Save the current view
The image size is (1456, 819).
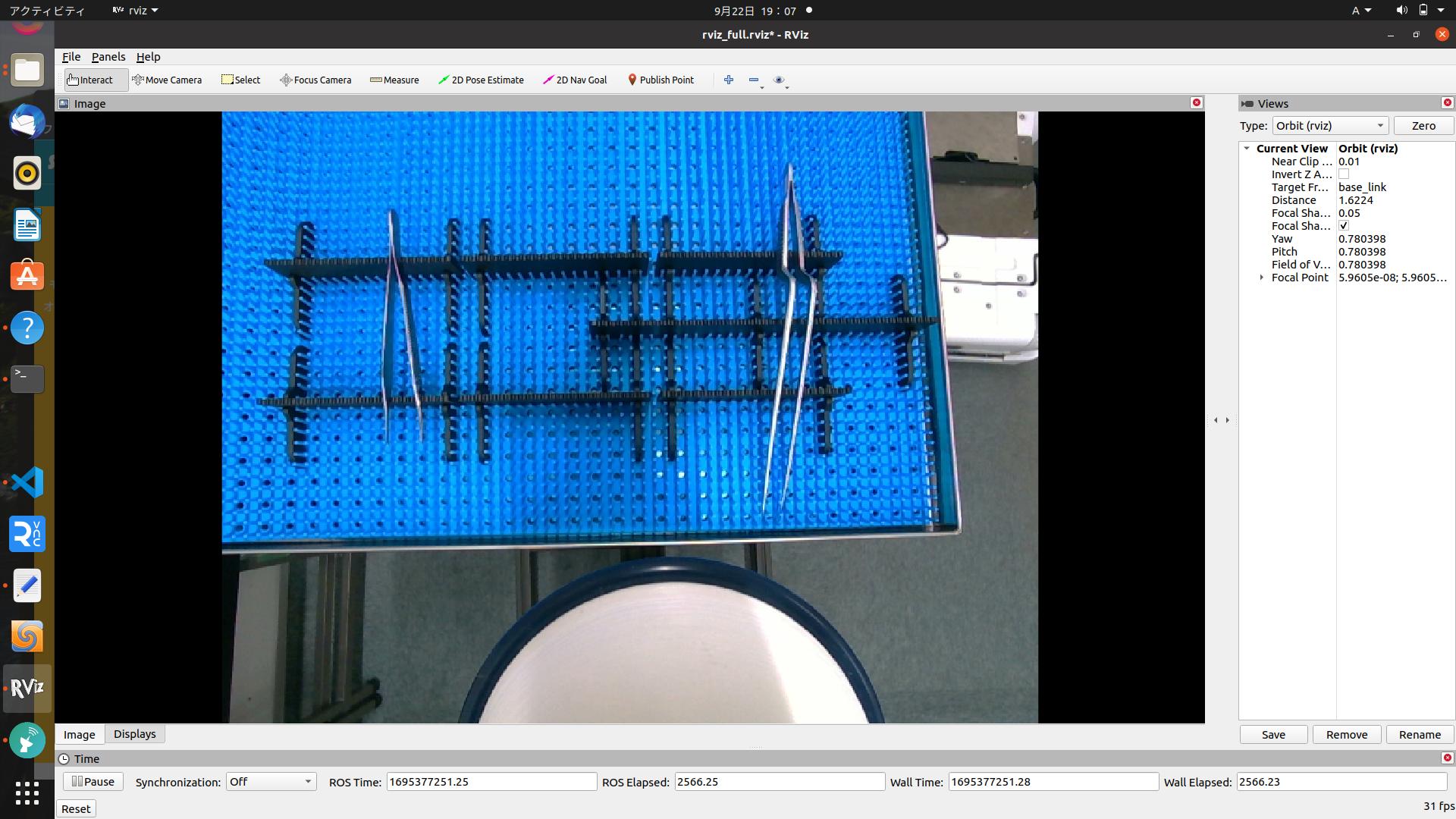(1273, 735)
